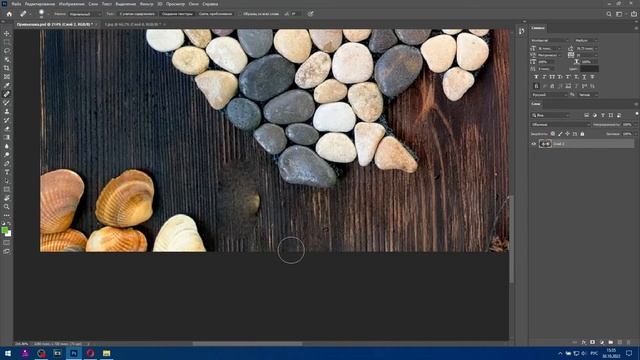
Task: Click the white background color swatch
Action: [x=9, y=234]
